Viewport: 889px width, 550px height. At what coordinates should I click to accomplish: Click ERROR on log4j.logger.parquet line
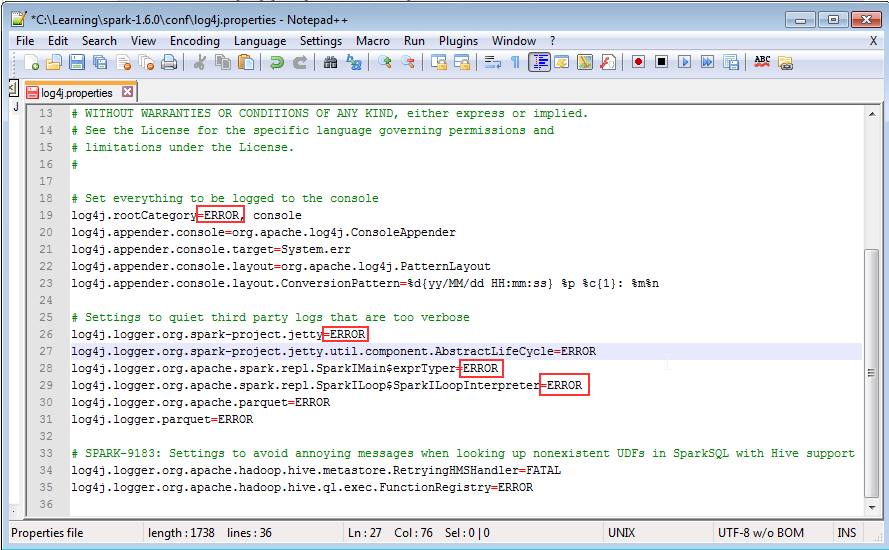tap(235, 419)
